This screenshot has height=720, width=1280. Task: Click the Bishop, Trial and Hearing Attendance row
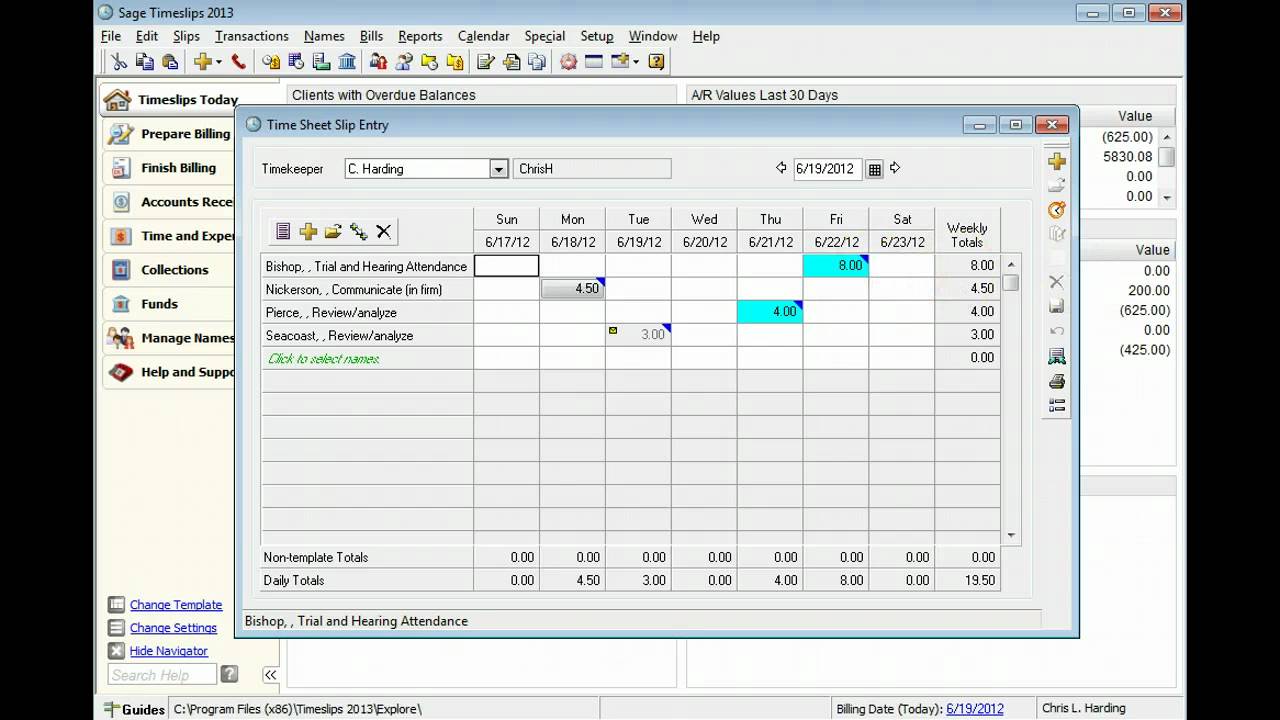tap(367, 266)
